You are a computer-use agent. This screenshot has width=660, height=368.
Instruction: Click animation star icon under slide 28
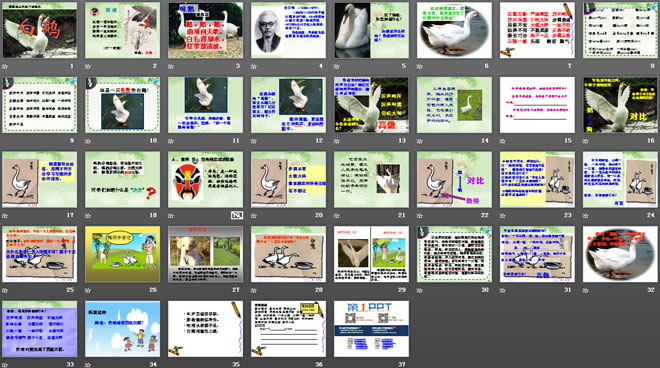(x=254, y=290)
